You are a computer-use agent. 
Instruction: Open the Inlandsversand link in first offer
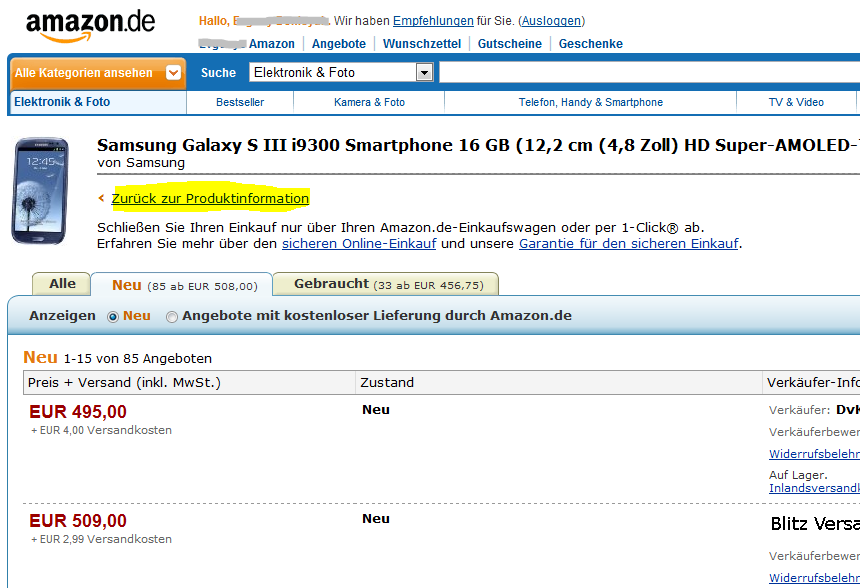pyautogui.click(x=814, y=488)
